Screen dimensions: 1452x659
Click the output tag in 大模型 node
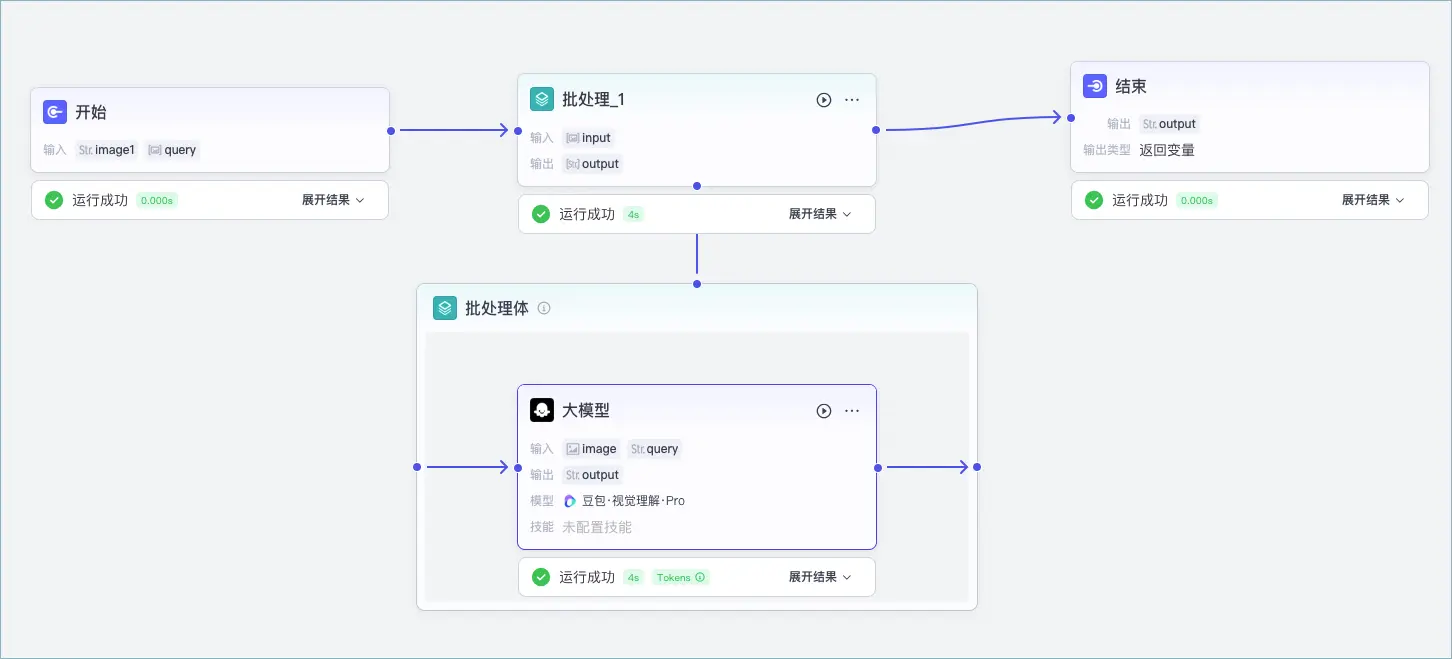592,475
